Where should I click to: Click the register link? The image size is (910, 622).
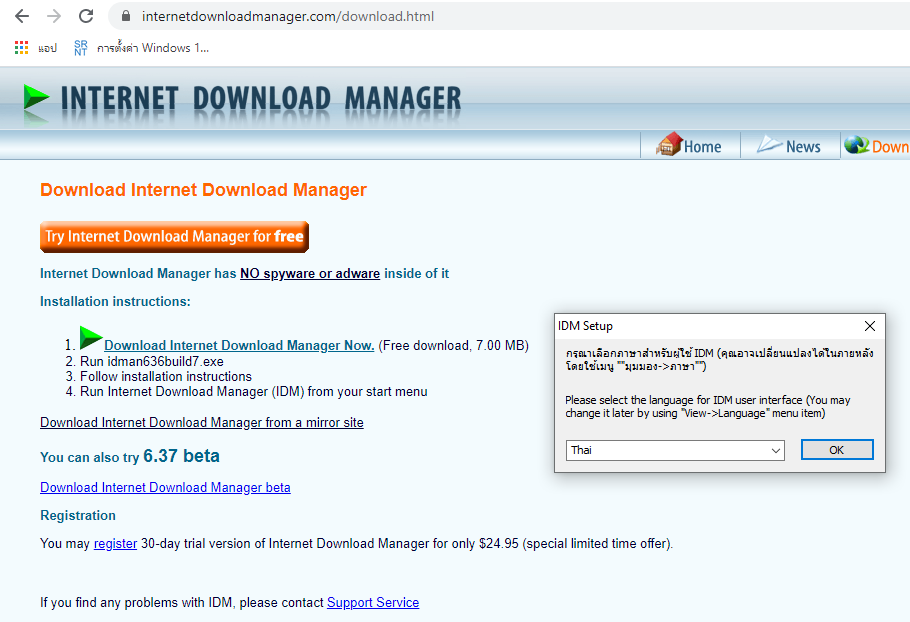tap(115, 544)
